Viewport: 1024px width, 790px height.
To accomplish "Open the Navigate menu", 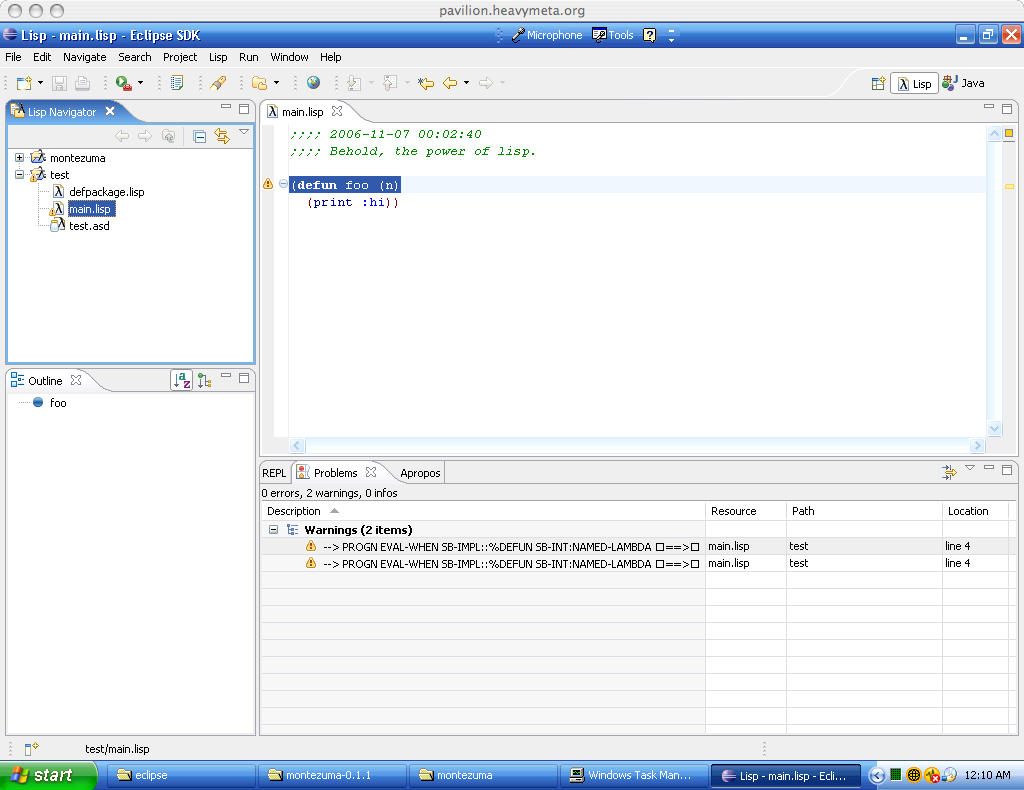I will (84, 57).
